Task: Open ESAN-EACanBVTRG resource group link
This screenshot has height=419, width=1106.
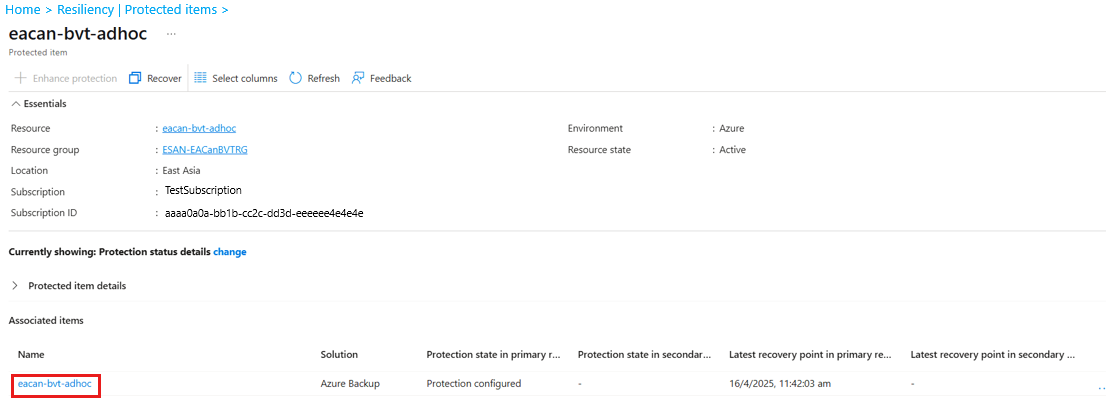Action: (204, 149)
